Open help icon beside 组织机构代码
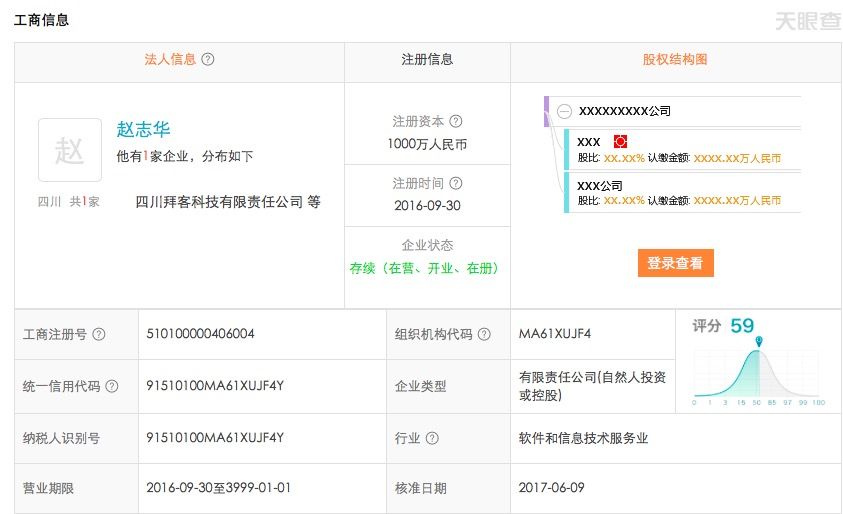 coord(484,334)
